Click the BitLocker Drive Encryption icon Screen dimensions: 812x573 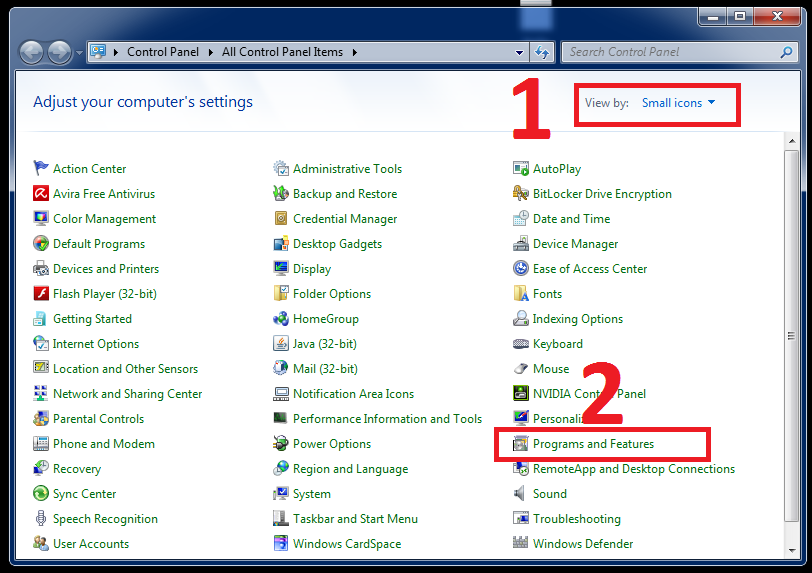coord(520,193)
